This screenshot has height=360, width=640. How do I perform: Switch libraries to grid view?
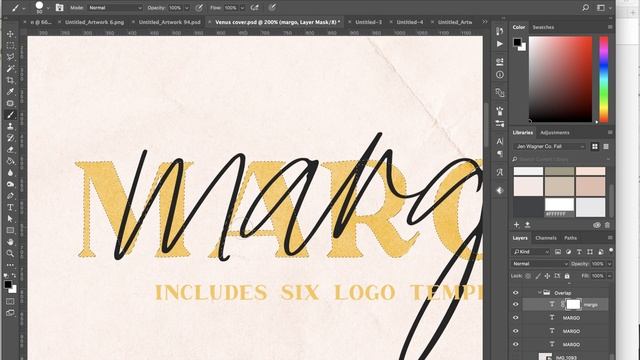tap(595, 146)
